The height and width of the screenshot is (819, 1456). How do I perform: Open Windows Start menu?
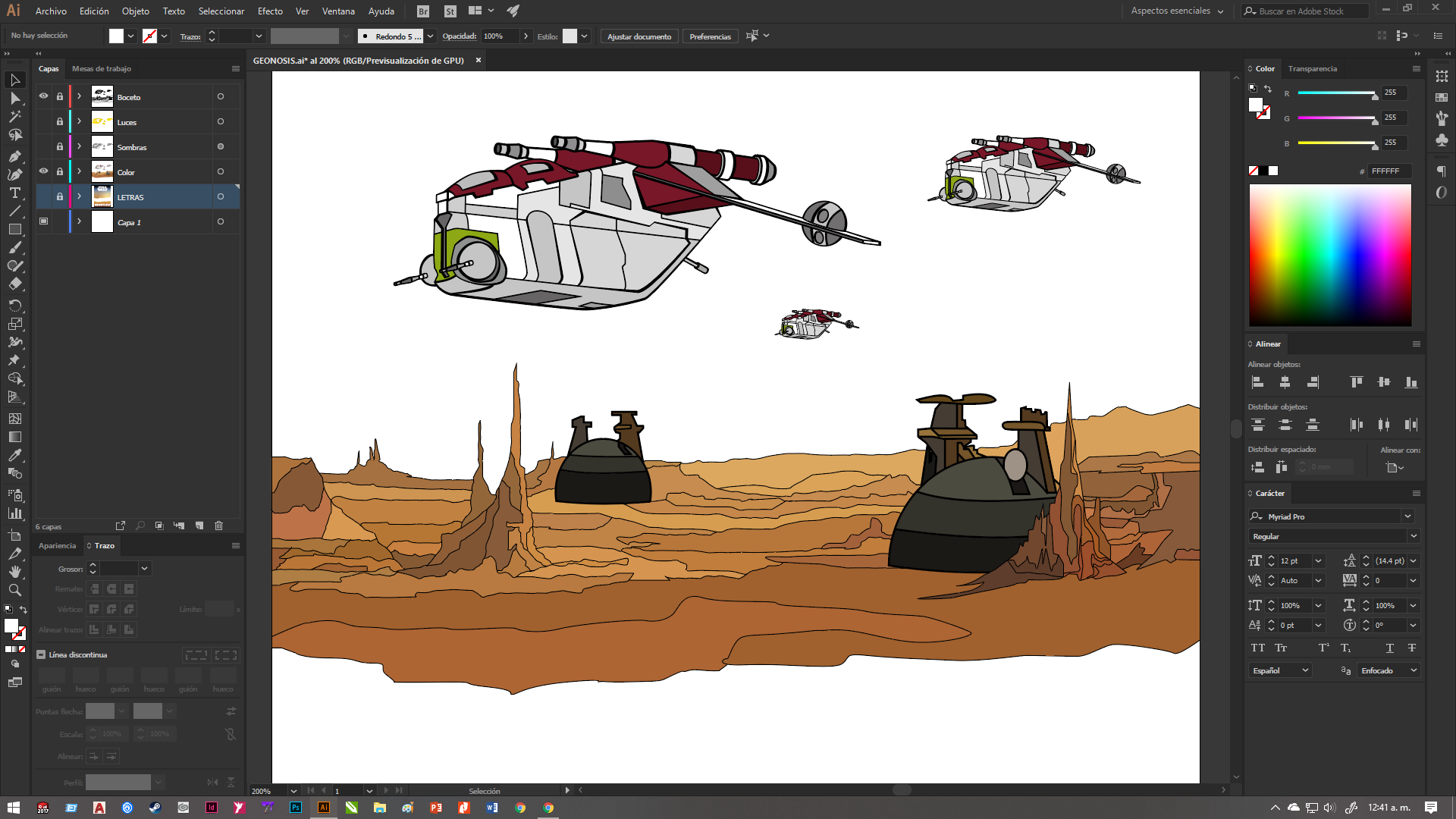click(14, 808)
